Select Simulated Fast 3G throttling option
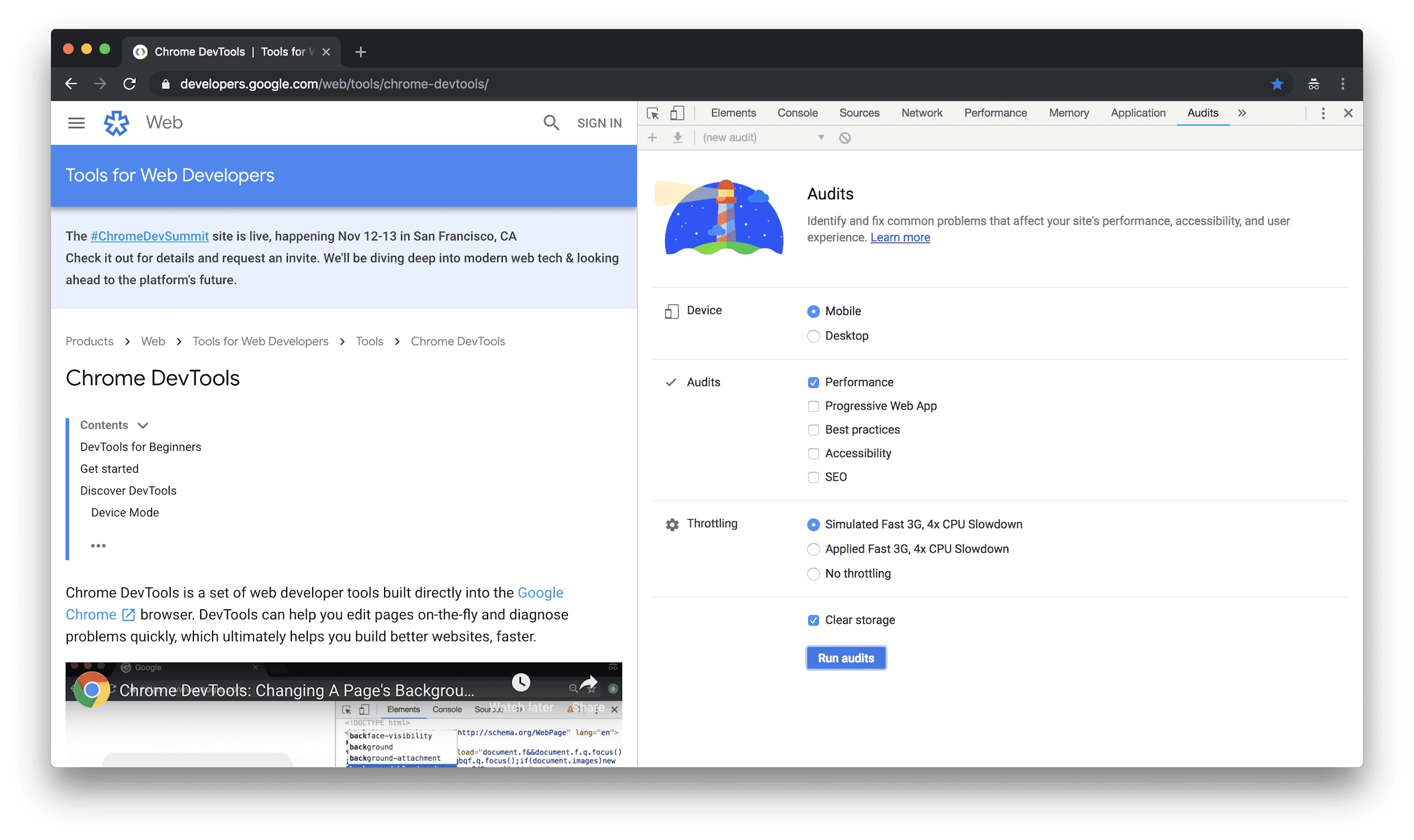The image size is (1414, 840). (814, 524)
